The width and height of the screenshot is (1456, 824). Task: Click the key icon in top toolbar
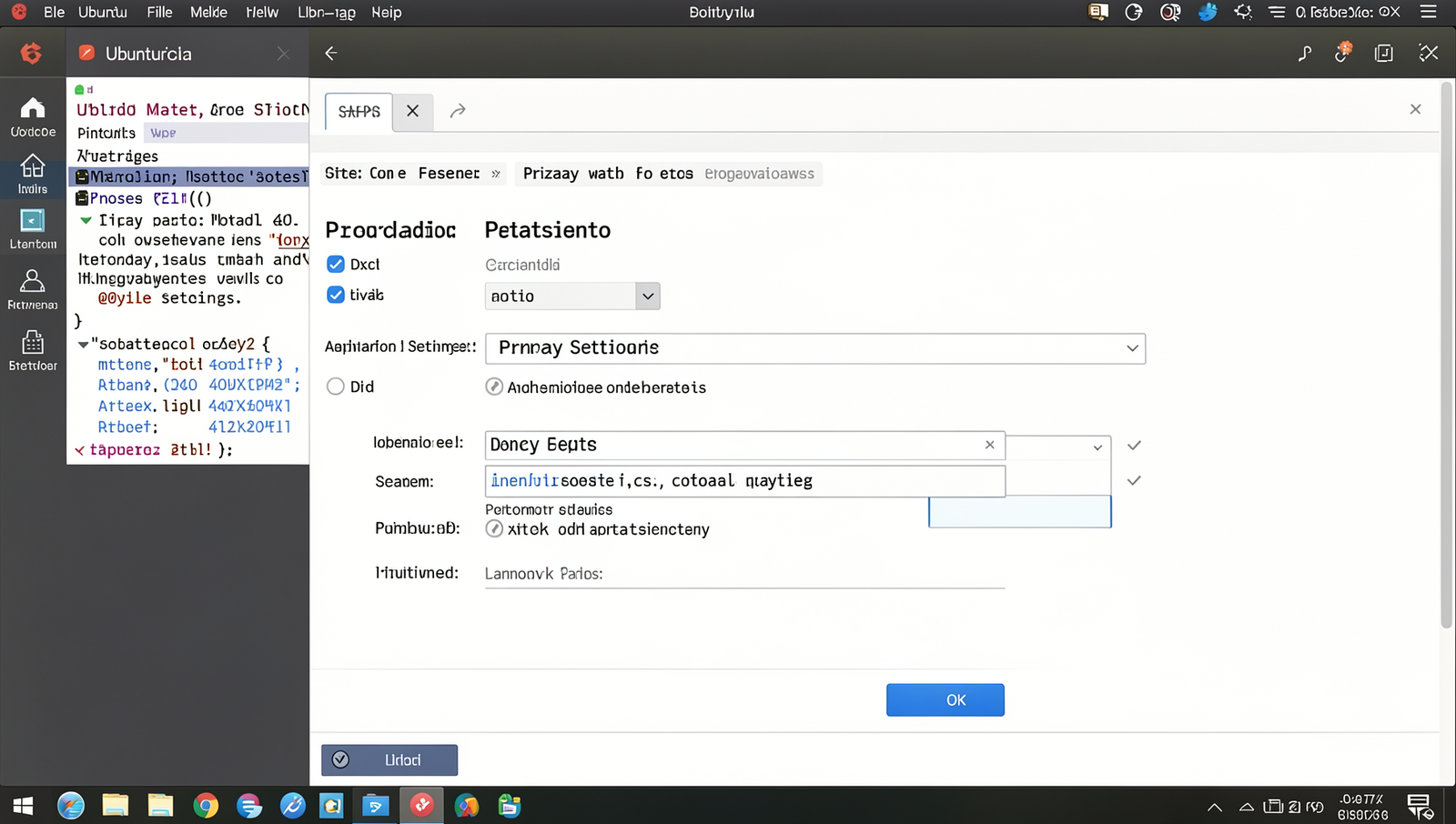pos(1304,54)
